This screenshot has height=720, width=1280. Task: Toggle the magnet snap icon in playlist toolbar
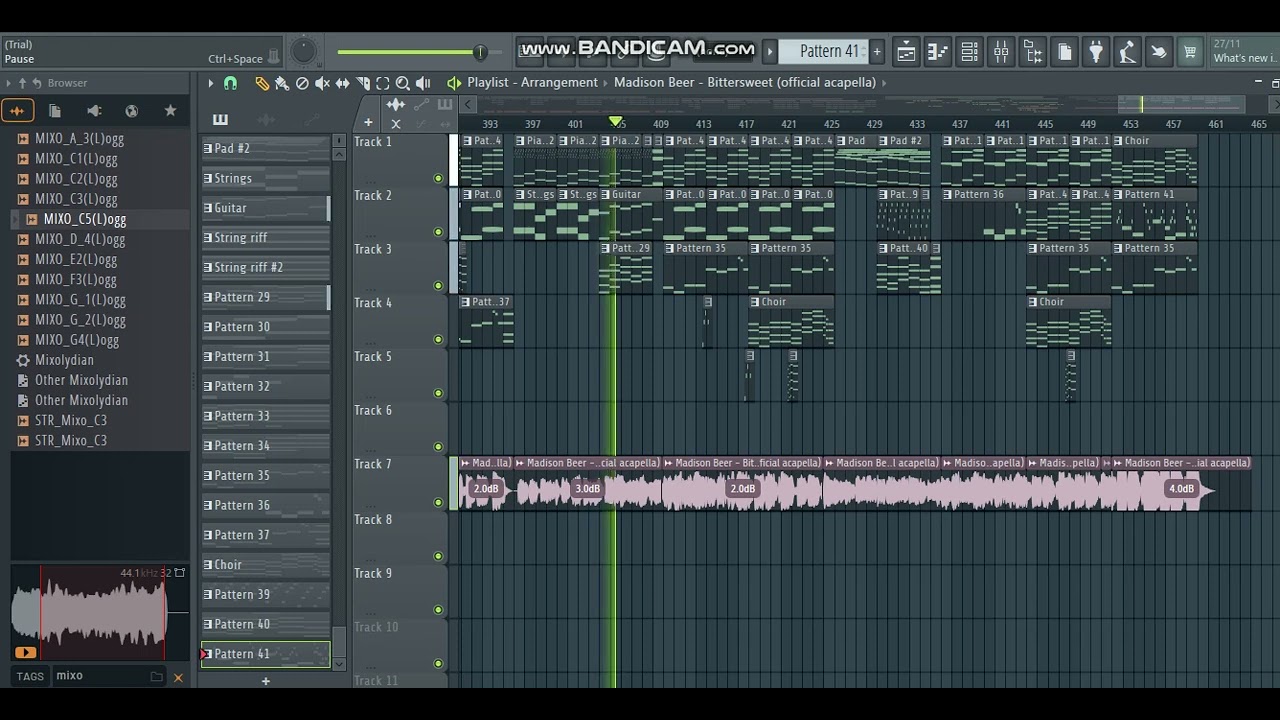[230, 83]
